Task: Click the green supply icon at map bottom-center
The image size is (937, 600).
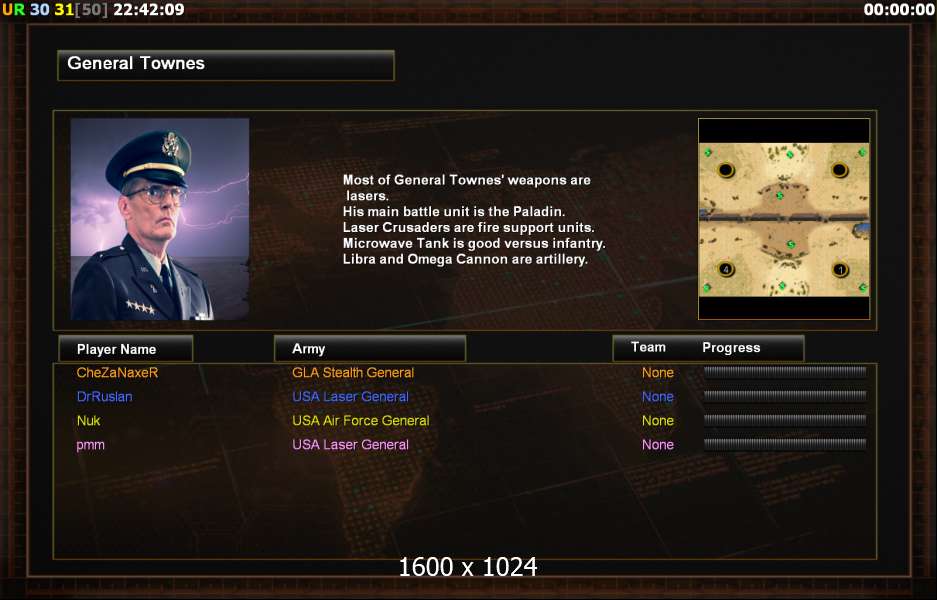Action: point(782,286)
